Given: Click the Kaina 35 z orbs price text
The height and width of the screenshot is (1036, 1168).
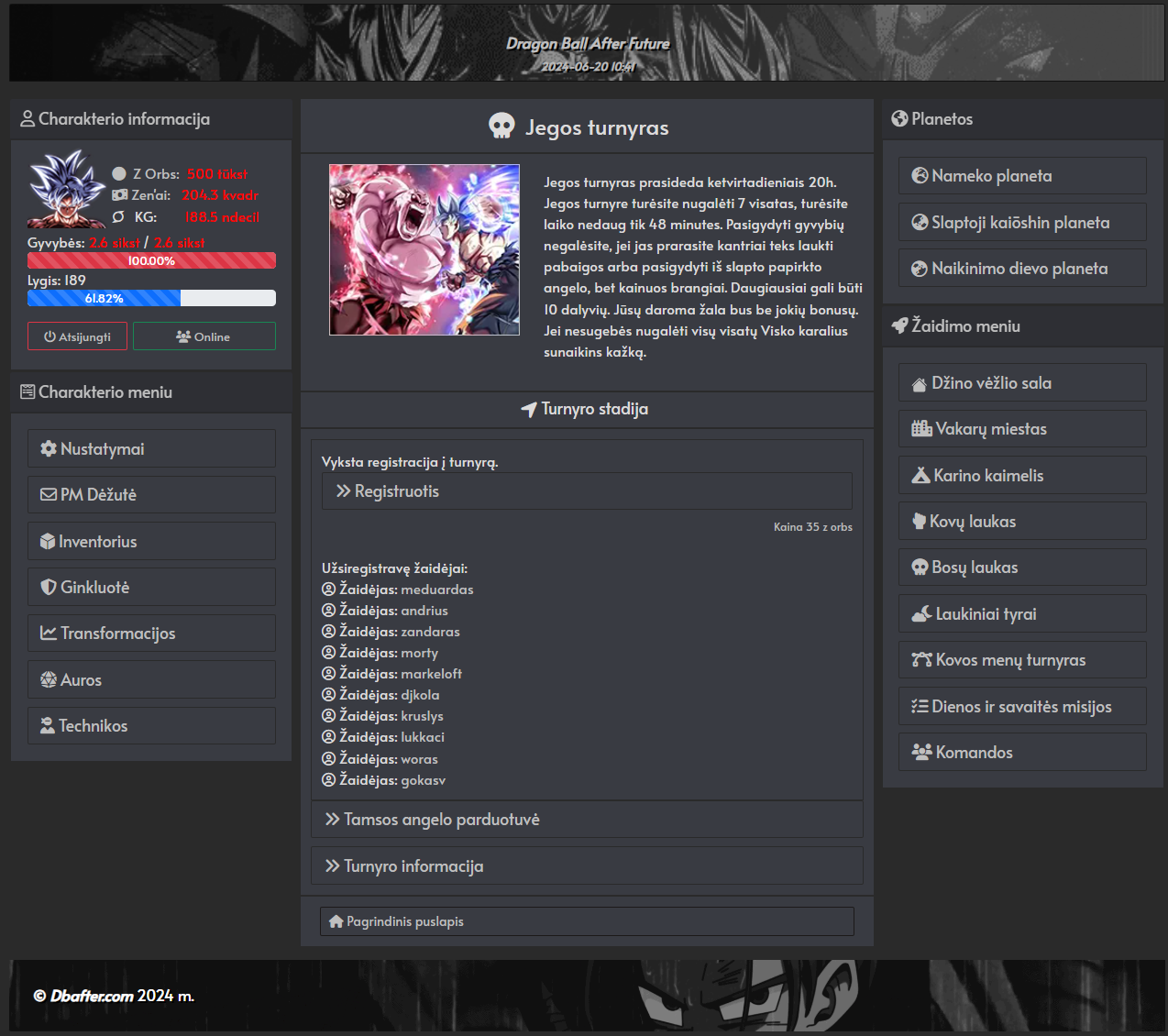Looking at the screenshot, I should point(813,527).
